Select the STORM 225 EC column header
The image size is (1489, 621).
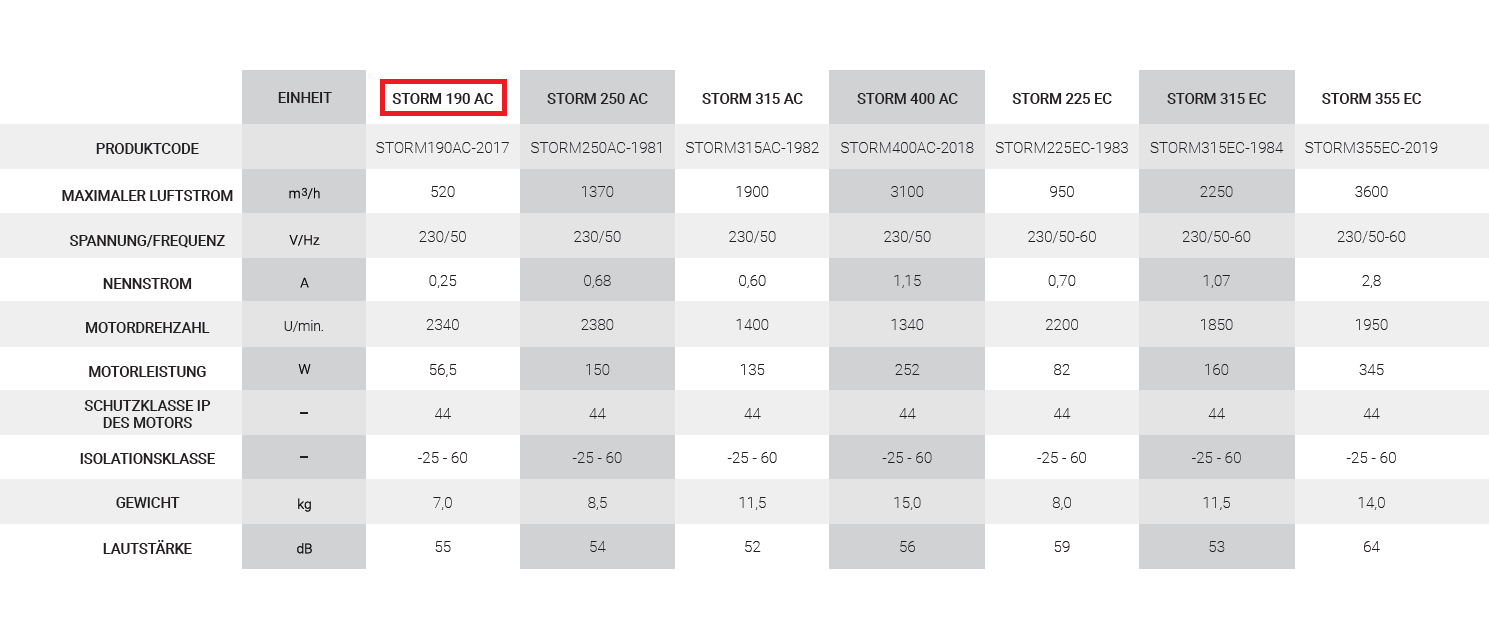[1062, 98]
